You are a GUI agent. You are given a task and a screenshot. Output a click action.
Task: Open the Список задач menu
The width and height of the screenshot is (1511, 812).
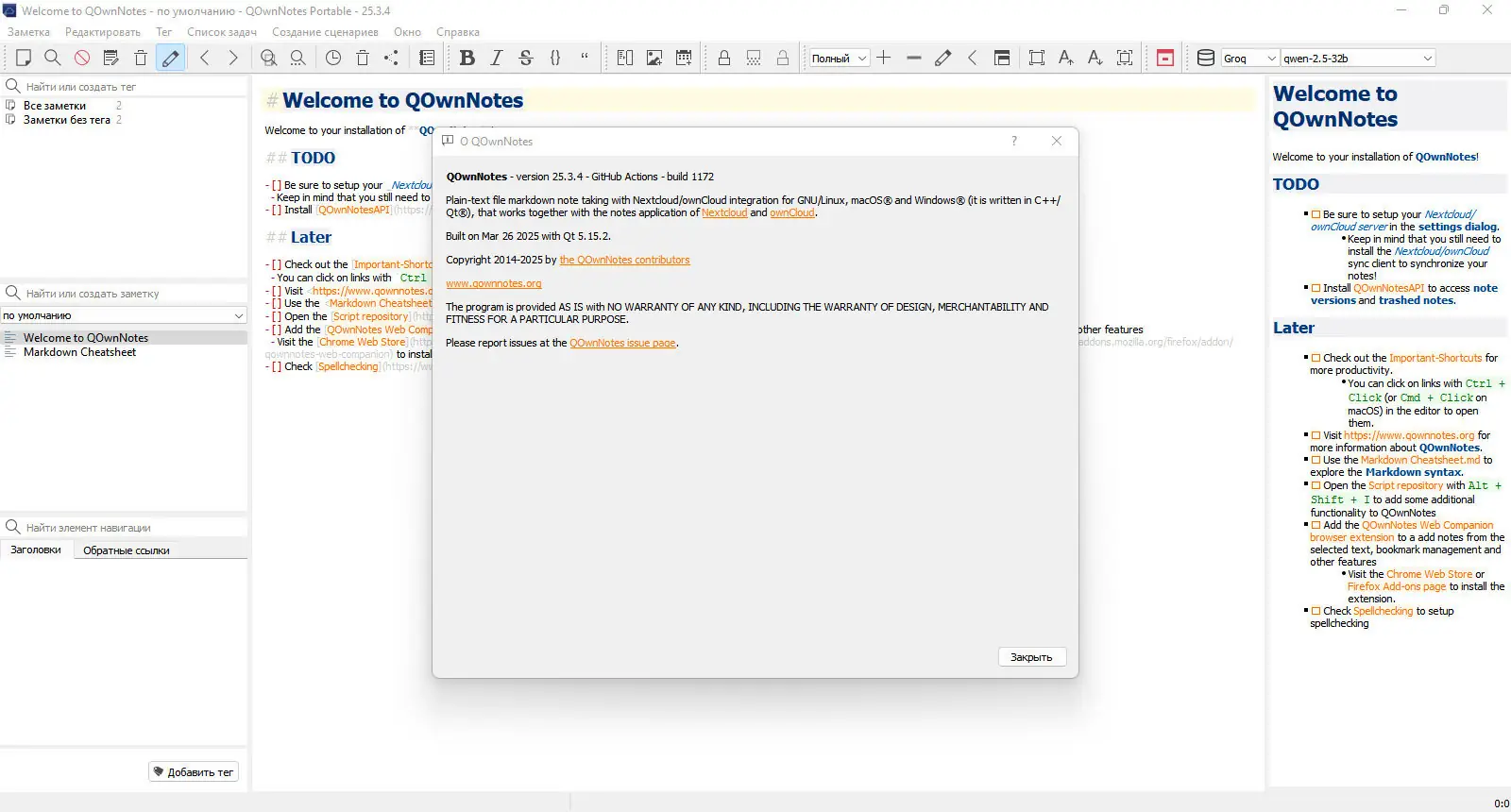pyautogui.click(x=222, y=32)
